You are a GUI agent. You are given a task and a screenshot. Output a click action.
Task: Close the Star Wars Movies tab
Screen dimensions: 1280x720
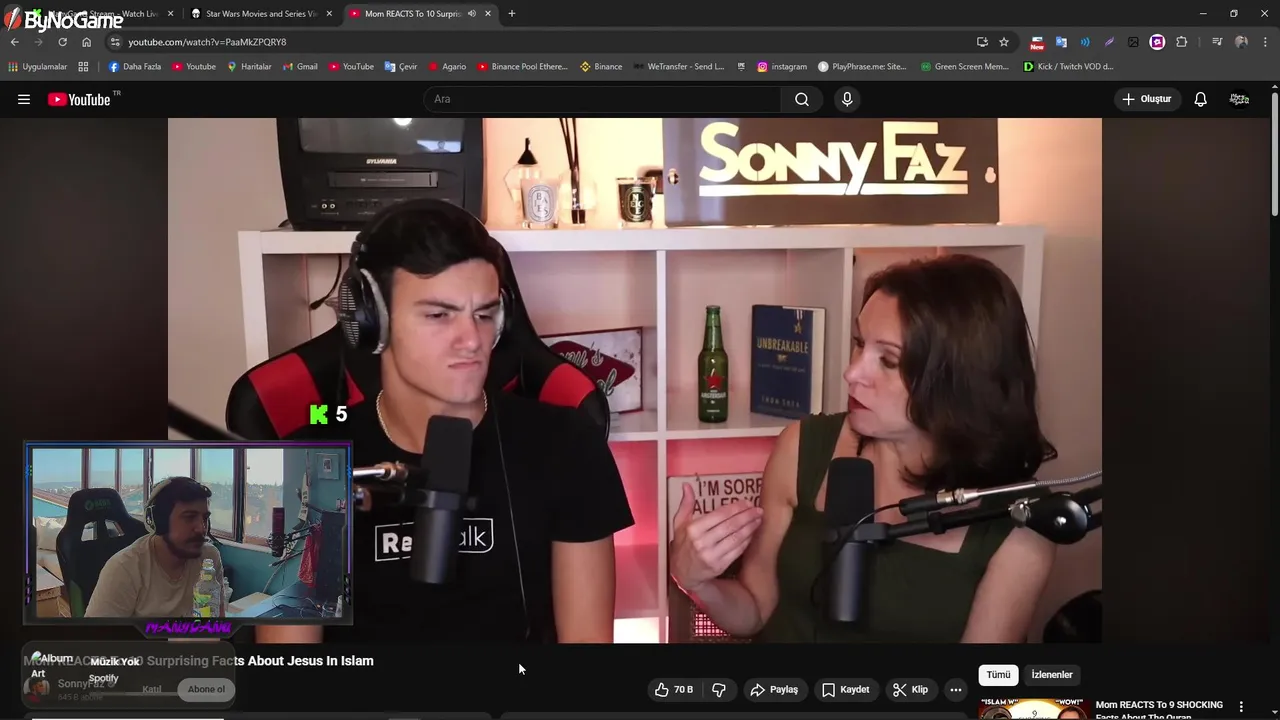click(329, 14)
